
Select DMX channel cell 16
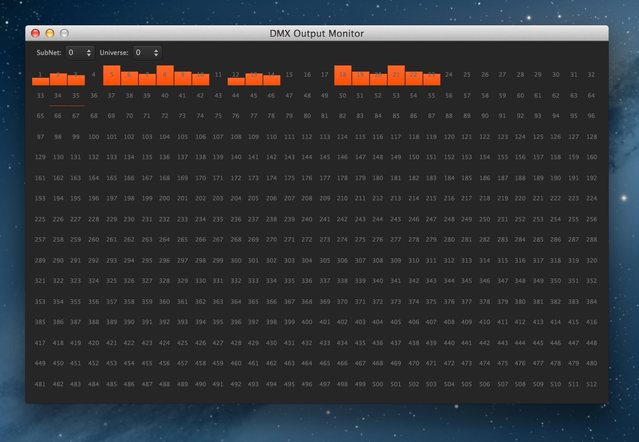point(307,75)
